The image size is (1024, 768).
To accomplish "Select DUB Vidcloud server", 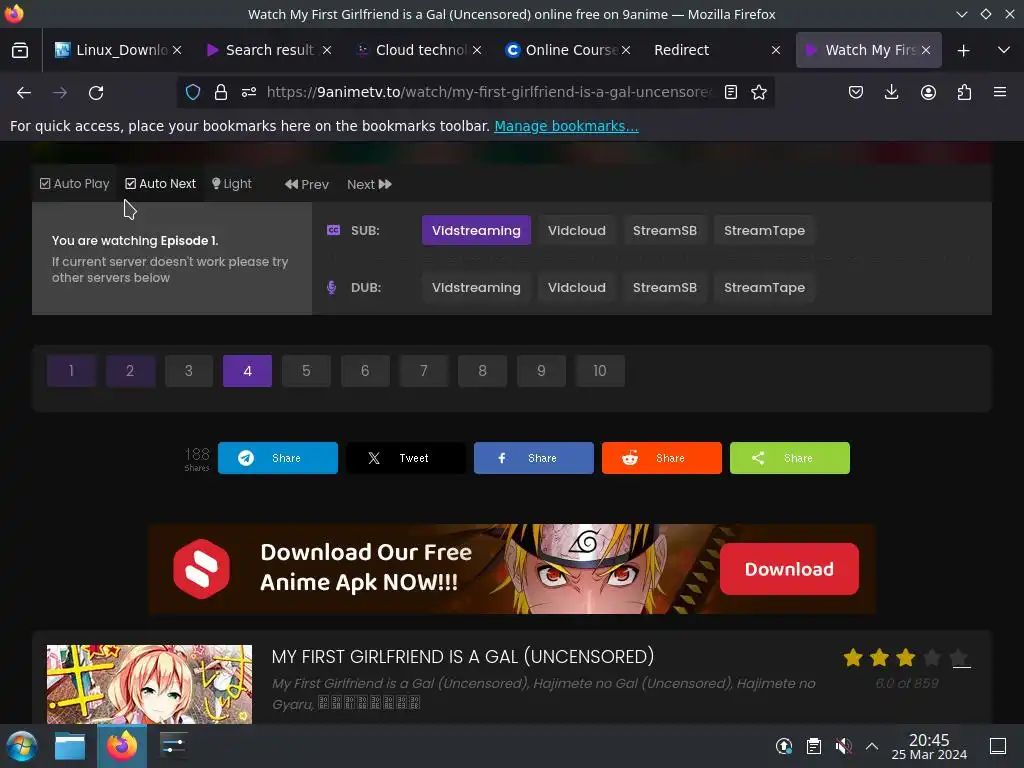I will (x=577, y=287).
